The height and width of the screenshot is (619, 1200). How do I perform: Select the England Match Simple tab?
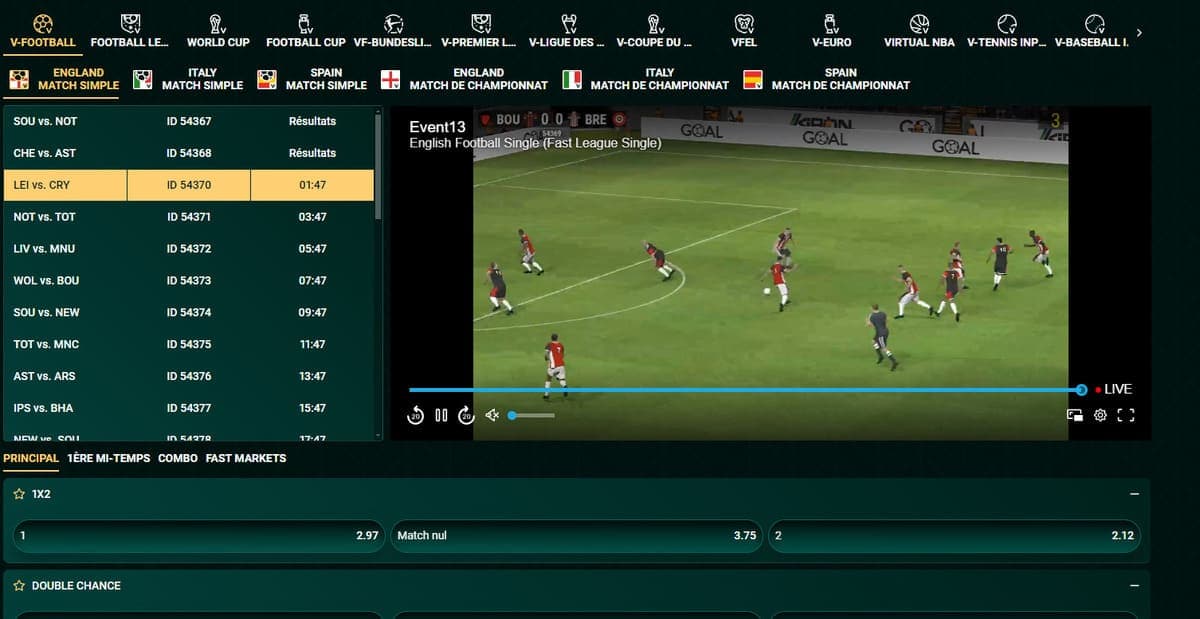click(64, 79)
